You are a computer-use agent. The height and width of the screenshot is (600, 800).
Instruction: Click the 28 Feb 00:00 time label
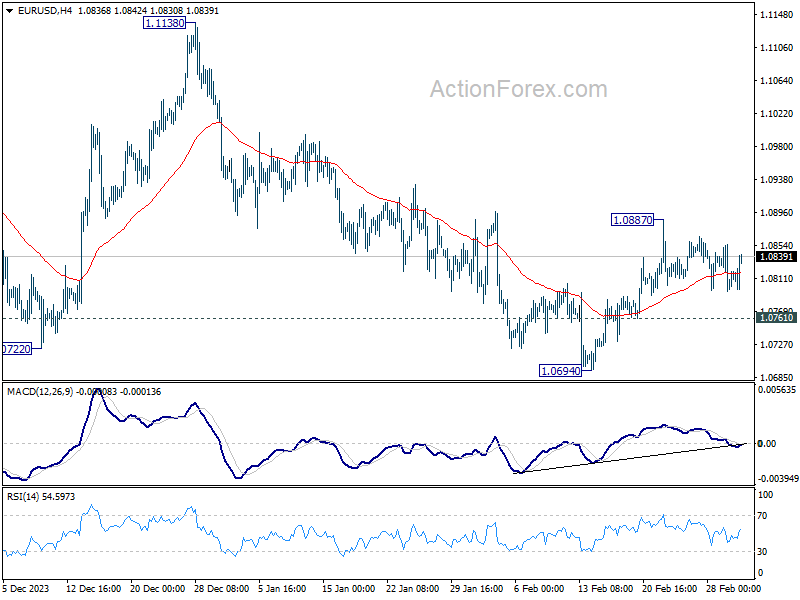733,588
